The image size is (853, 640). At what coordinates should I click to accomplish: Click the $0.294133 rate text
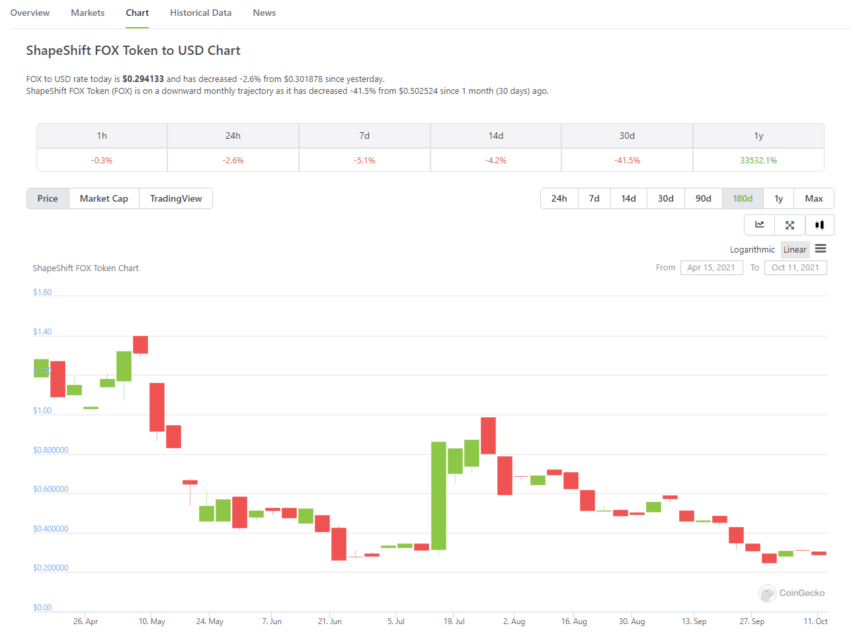(x=143, y=79)
